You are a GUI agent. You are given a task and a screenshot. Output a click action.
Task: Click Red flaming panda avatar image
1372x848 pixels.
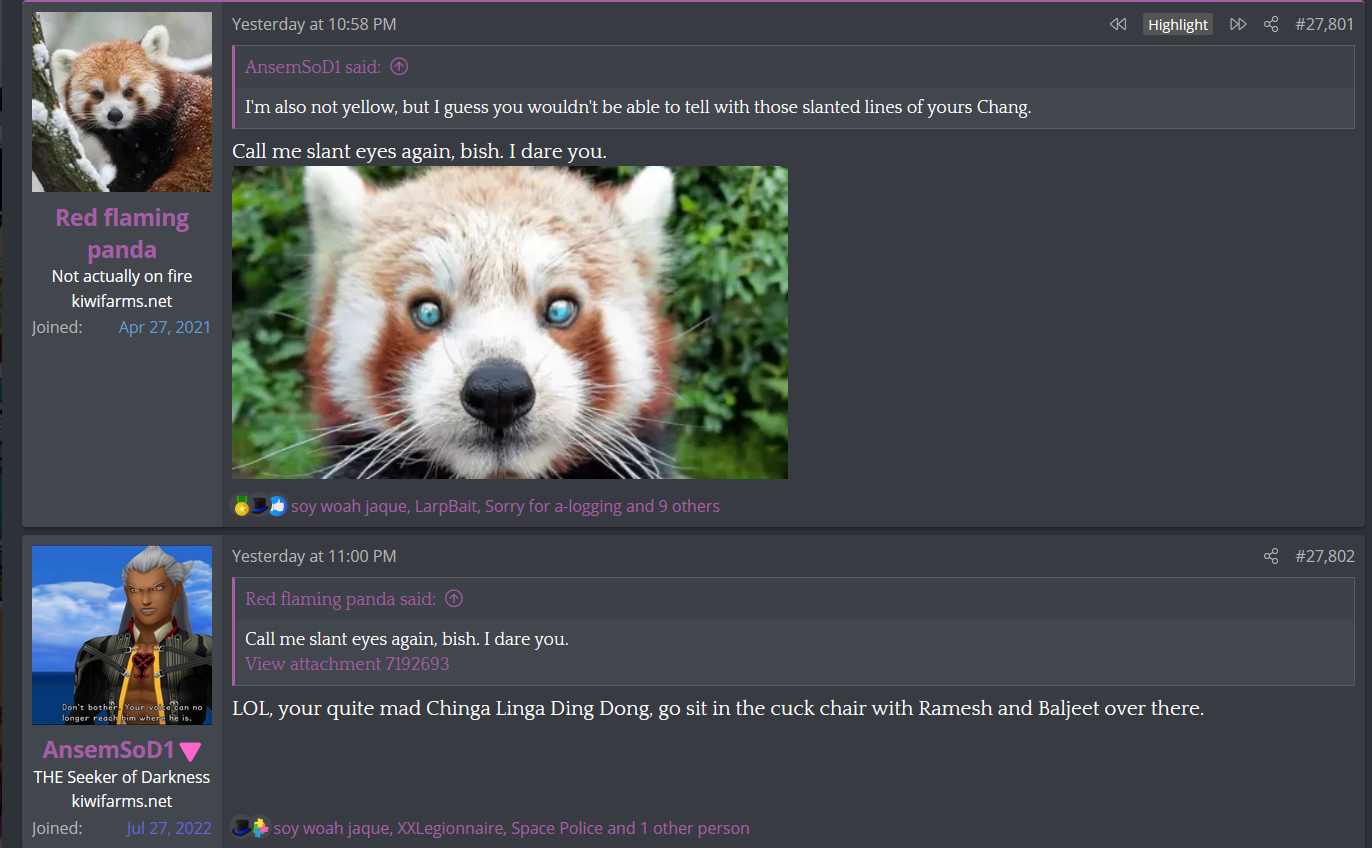coord(122,102)
